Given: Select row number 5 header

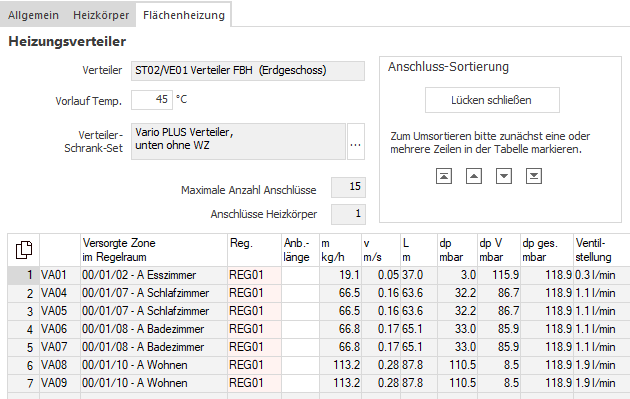Looking at the screenshot, I should [x=23, y=347].
